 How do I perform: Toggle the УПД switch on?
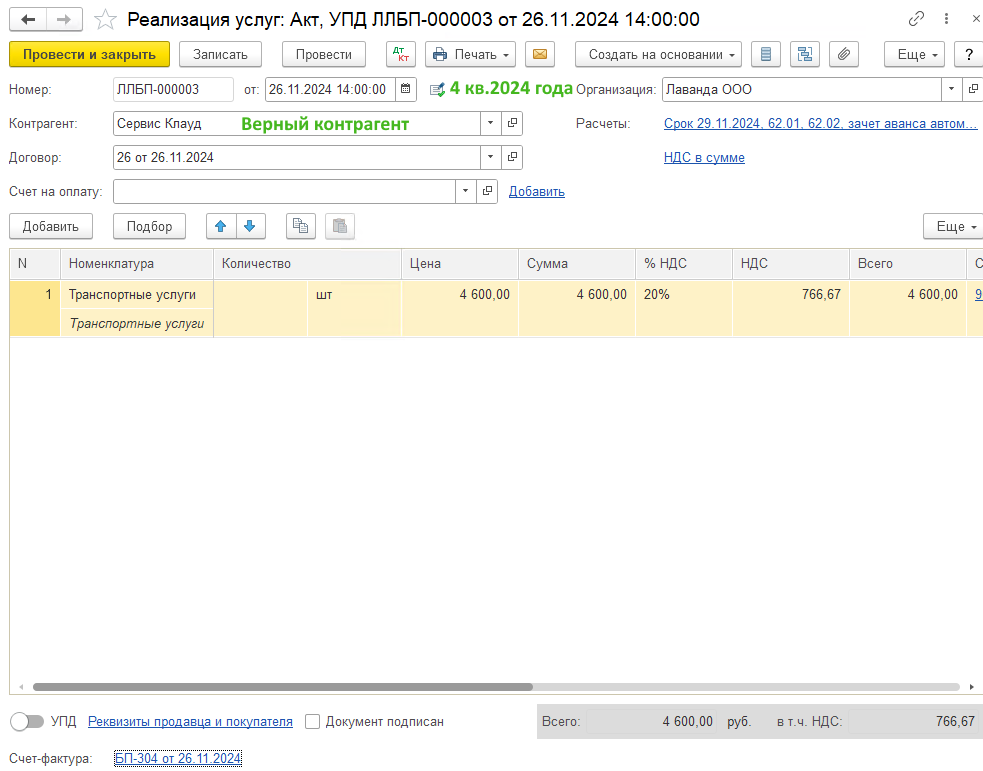pos(27,721)
